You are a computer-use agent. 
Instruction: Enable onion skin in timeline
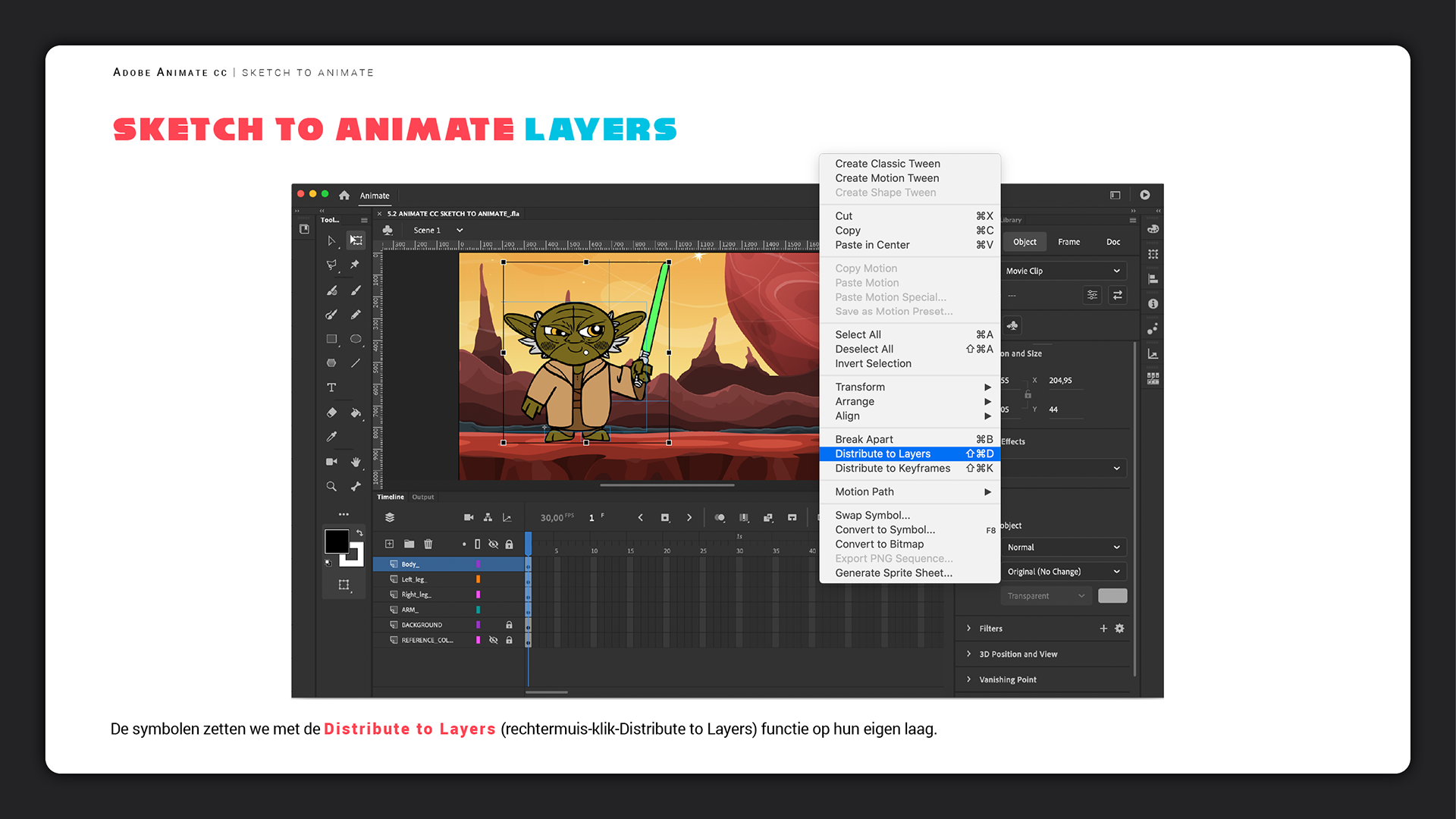click(720, 517)
